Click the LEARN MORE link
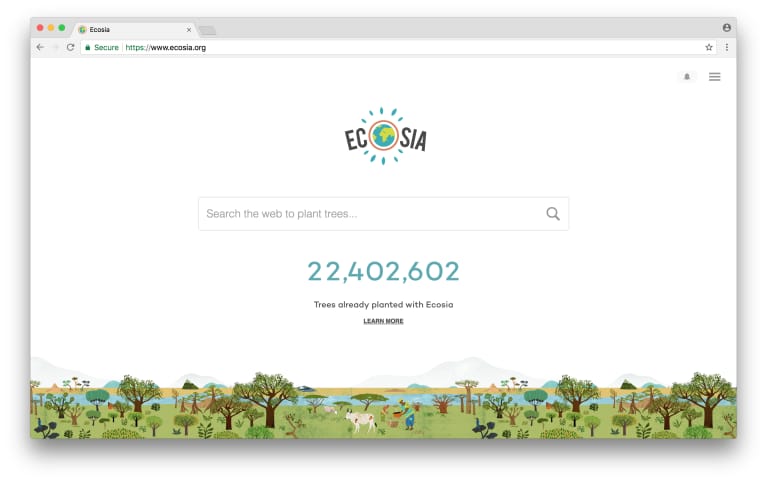The image size is (767, 482). pyautogui.click(x=384, y=321)
